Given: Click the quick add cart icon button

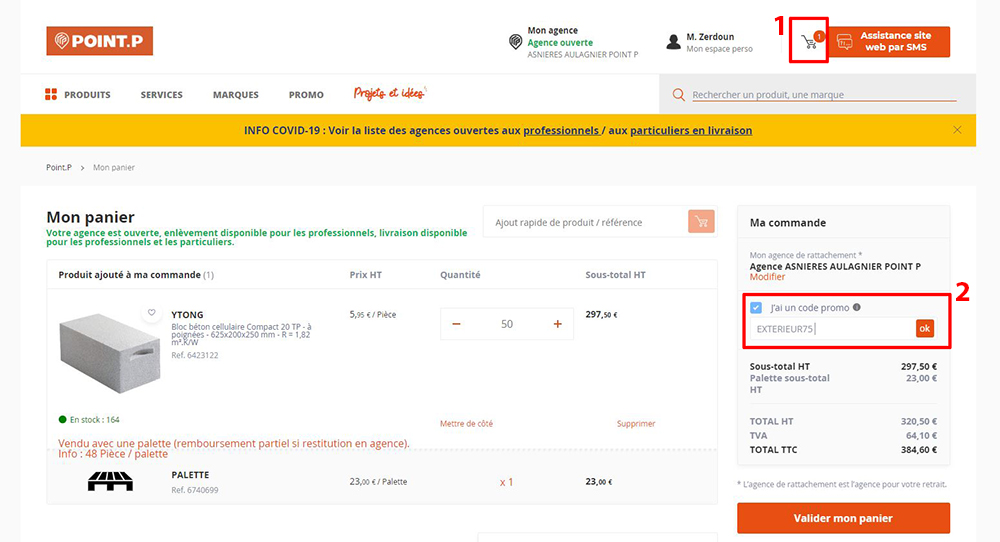Looking at the screenshot, I should click(x=701, y=222).
